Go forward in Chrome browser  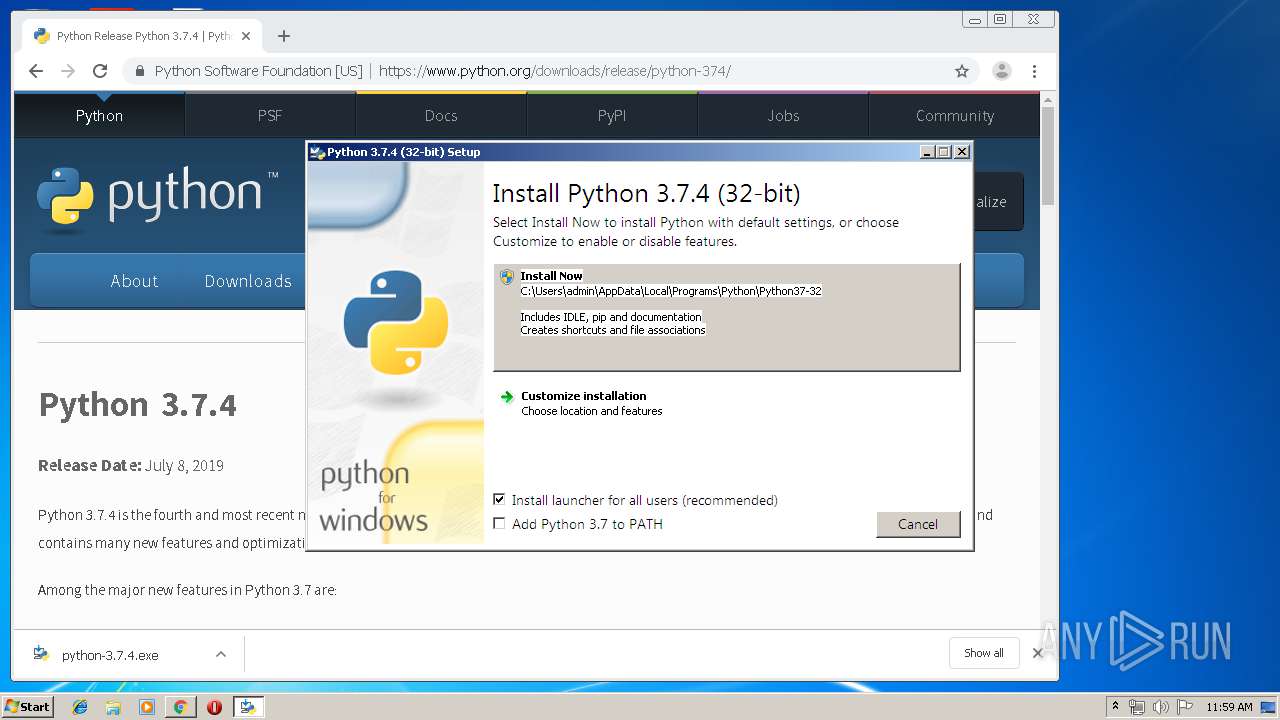click(68, 71)
